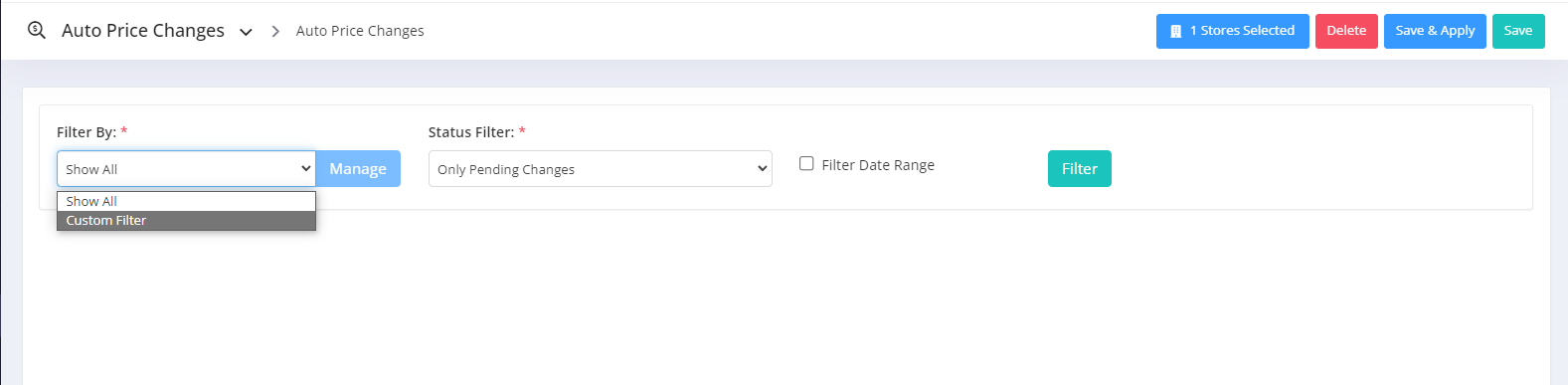Select Custom Filter from the open list
Screen dimensions: 1568x385
pyautogui.click(x=186, y=221)
